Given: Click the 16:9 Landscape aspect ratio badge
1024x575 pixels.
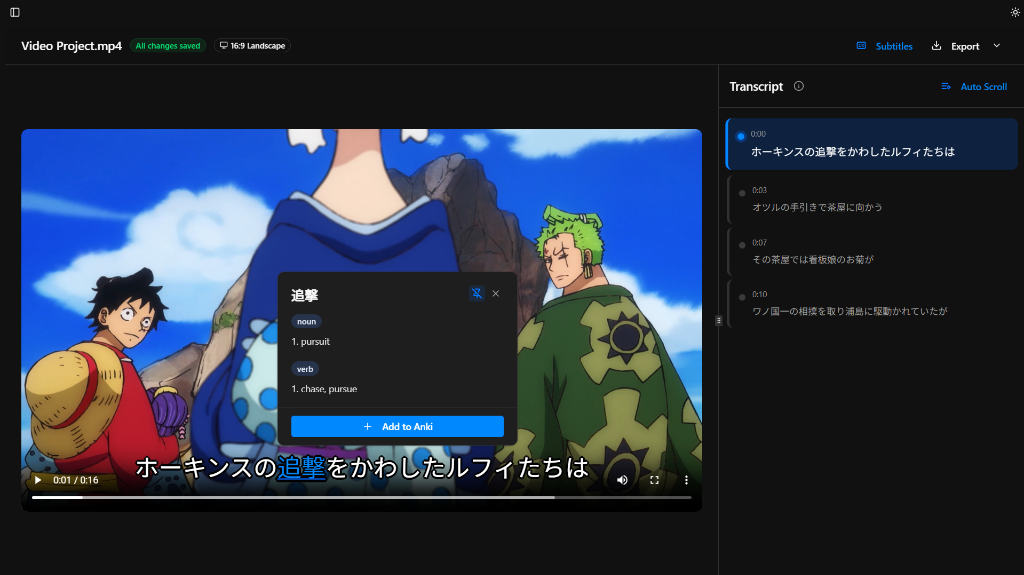Looking at the screenshot, I should point(252,46).
